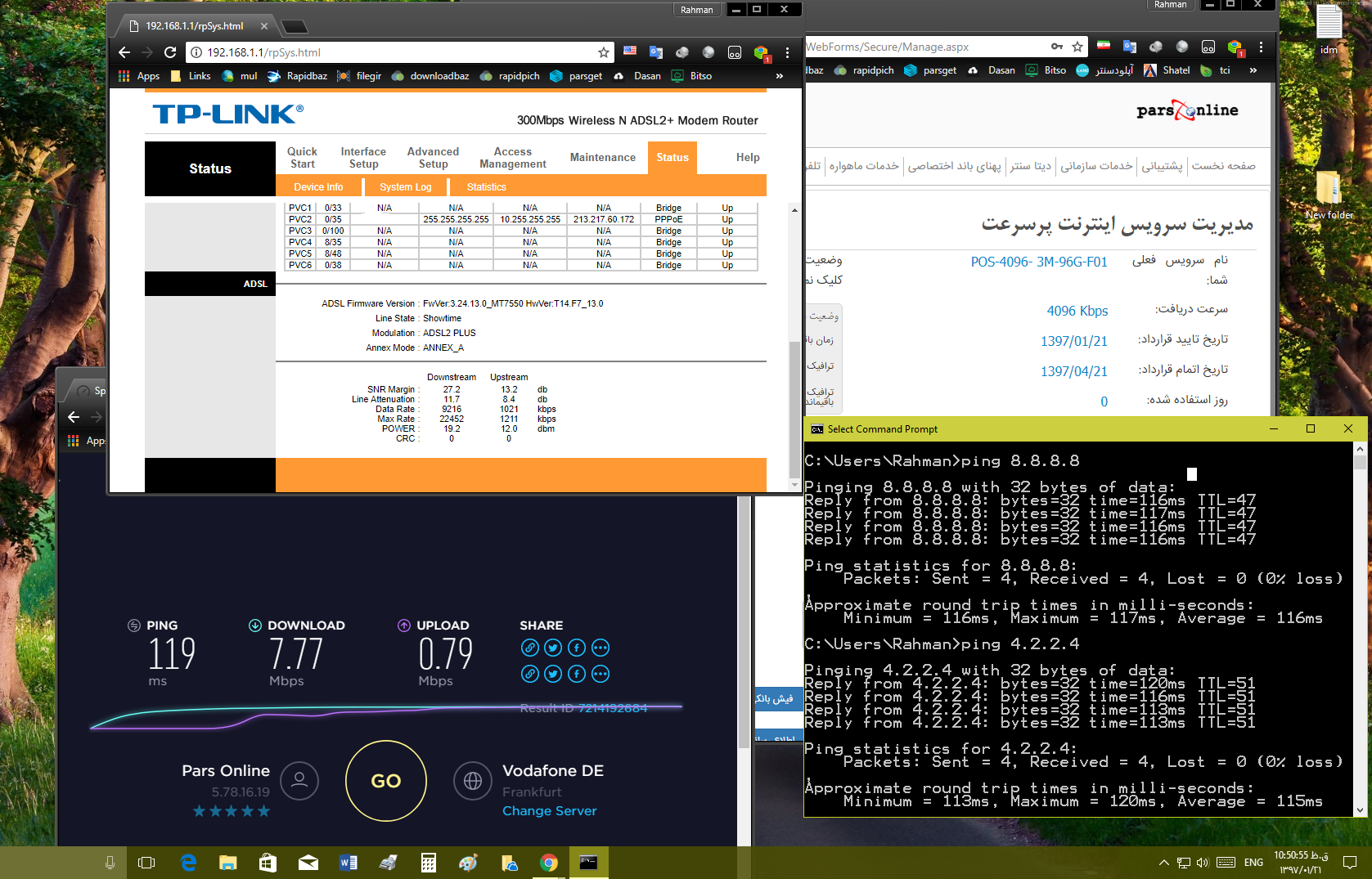Click router page scroll-up arrow
1372x879 pixels.
(x=794, y=210)
